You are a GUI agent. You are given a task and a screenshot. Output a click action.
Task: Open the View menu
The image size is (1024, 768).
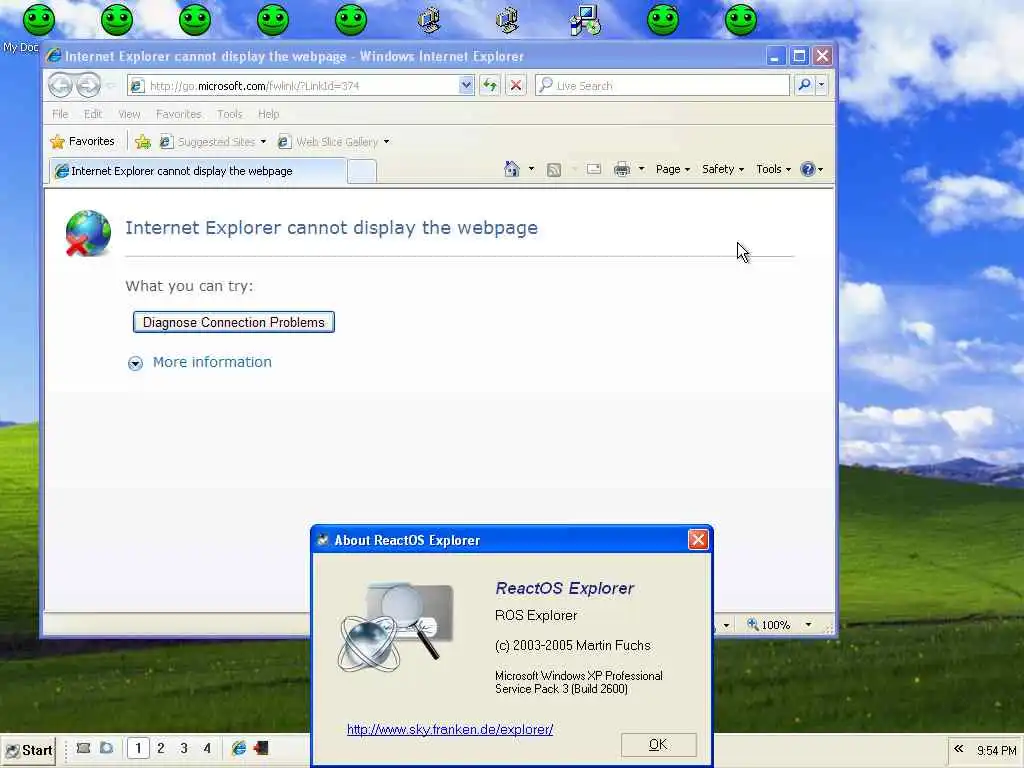point(129,114)
